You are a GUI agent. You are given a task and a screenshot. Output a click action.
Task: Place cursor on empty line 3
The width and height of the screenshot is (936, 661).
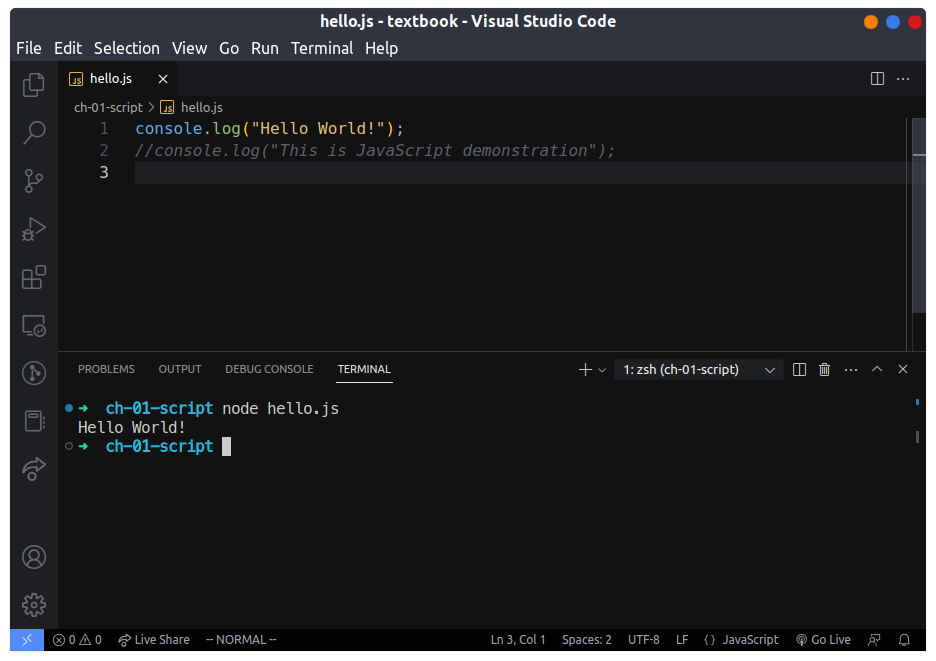pos(519,173)
